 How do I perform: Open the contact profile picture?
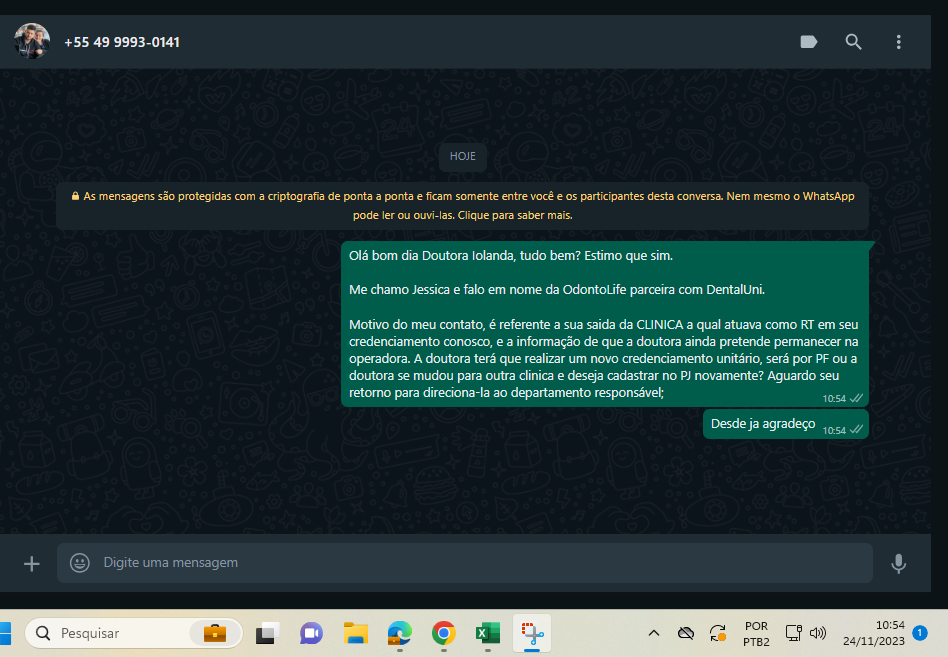click(x=32, y=42)
